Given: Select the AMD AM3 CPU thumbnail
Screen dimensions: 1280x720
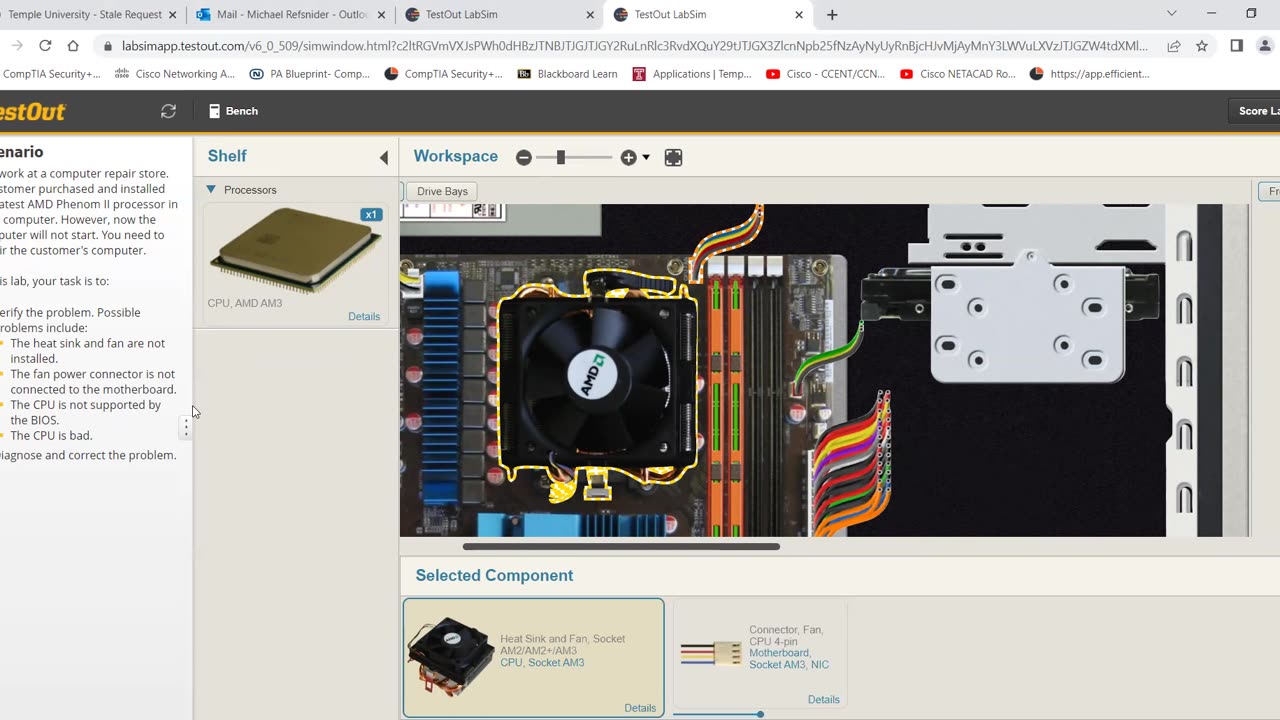Looking at the screenshot, I should click(x=295, y=250).
